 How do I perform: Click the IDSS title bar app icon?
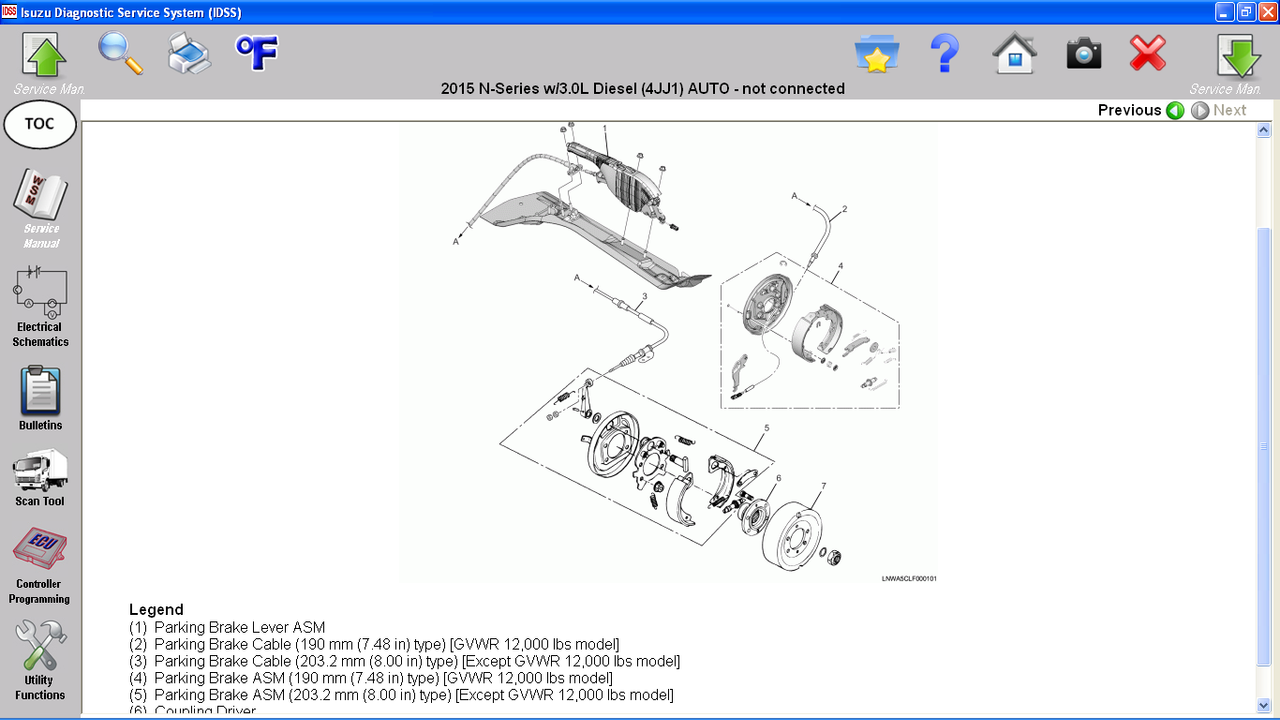(10, 12)
